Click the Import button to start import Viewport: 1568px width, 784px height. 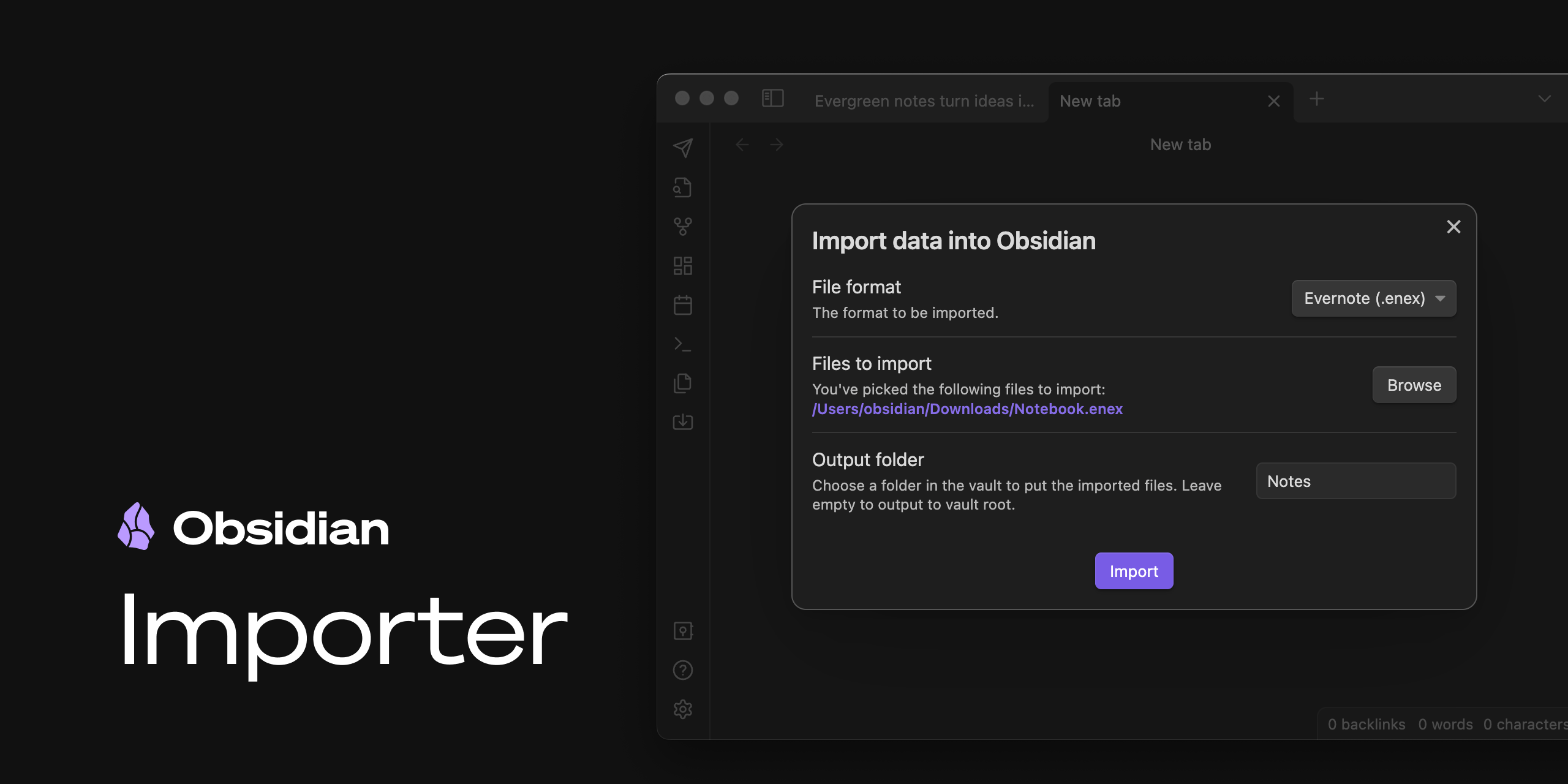point(1134,571)
